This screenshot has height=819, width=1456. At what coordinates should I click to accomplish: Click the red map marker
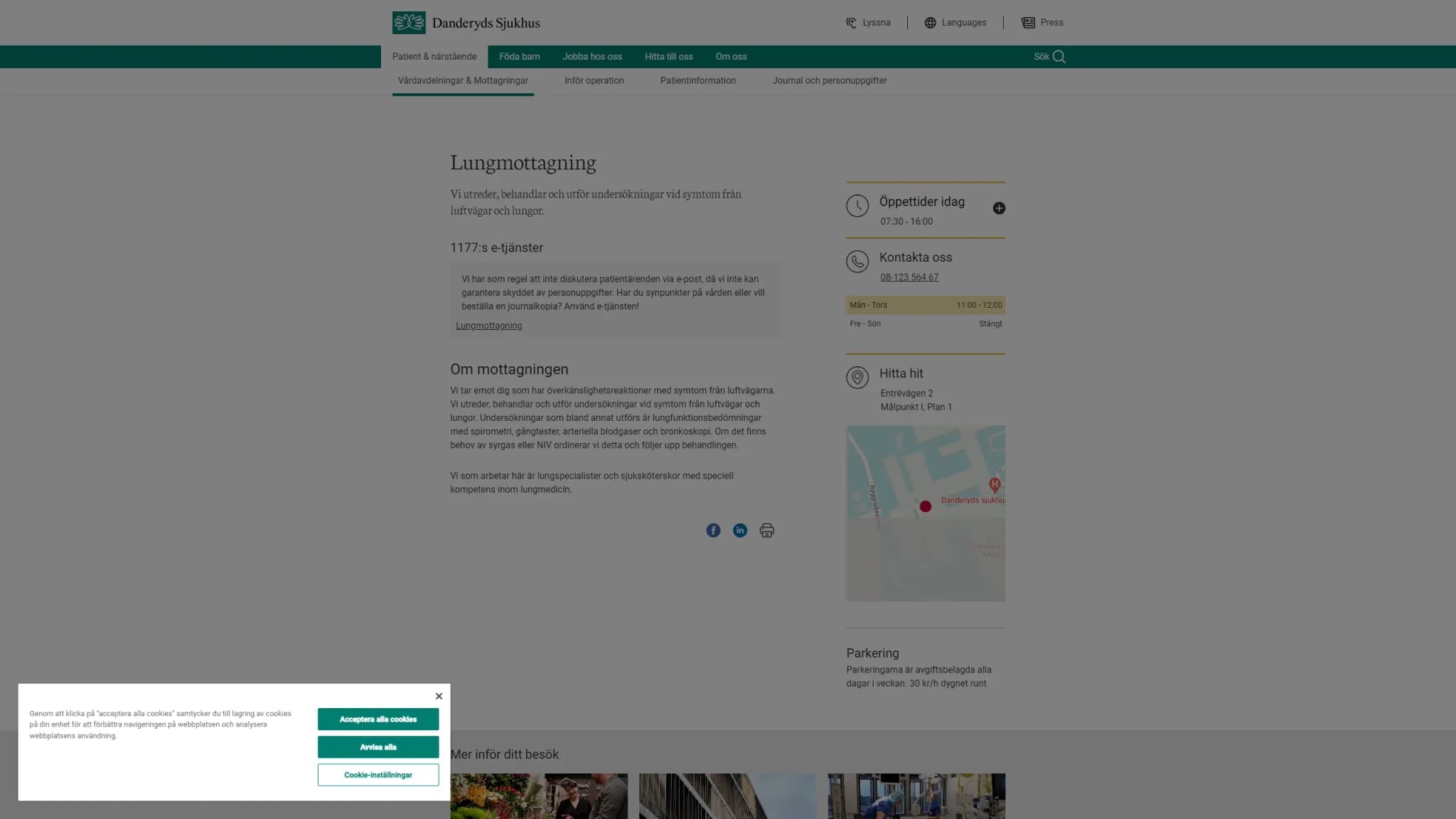click(x=925, y=507)
